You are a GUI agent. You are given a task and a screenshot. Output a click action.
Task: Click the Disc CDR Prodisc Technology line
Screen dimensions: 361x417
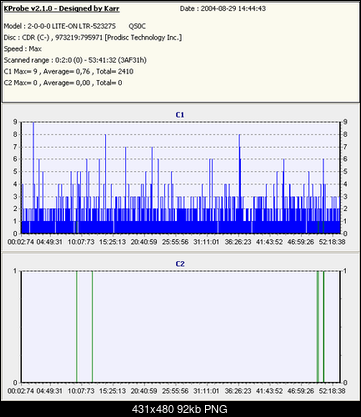point(93,38)
